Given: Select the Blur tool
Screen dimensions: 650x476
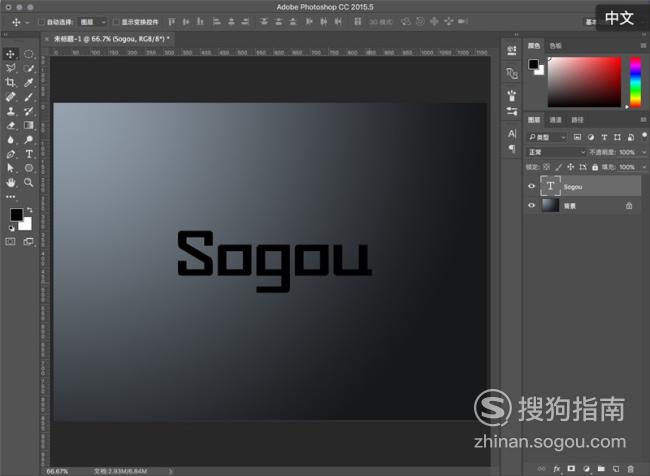Looking at the screenshot, I should point(10,140).
